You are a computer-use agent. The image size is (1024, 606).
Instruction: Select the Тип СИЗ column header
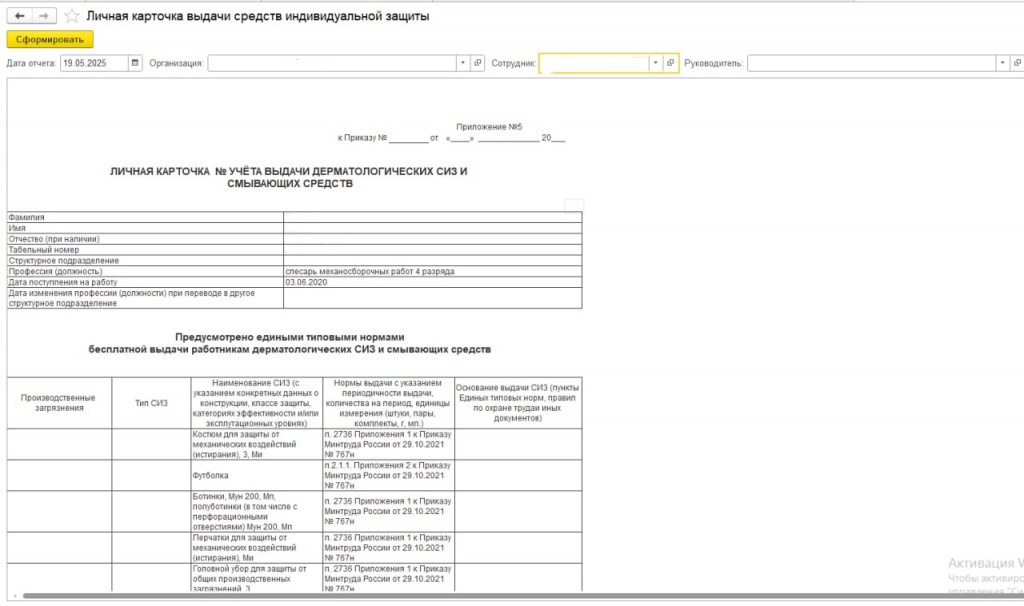pyautogui.click(x=152, y=403)
